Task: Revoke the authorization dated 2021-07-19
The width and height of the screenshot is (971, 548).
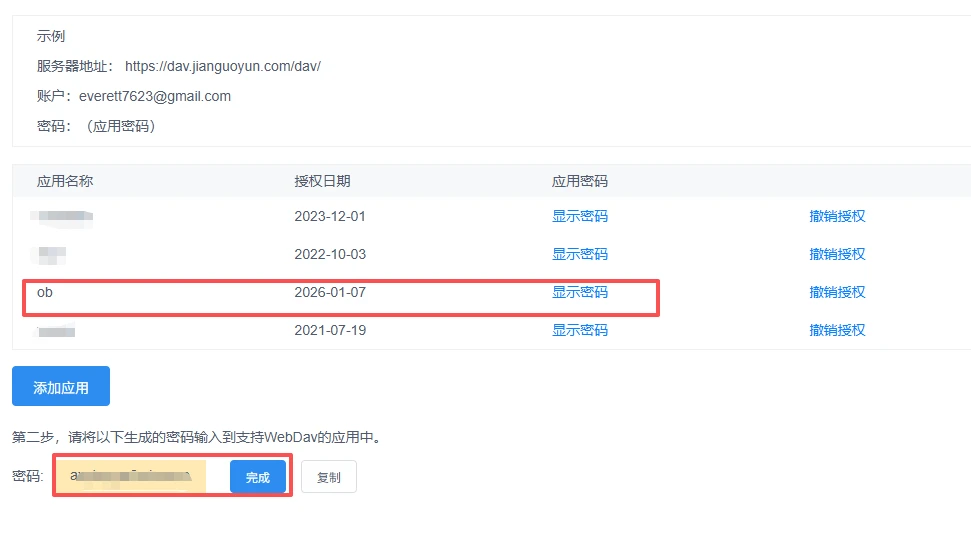Action: tap(837, 330)
